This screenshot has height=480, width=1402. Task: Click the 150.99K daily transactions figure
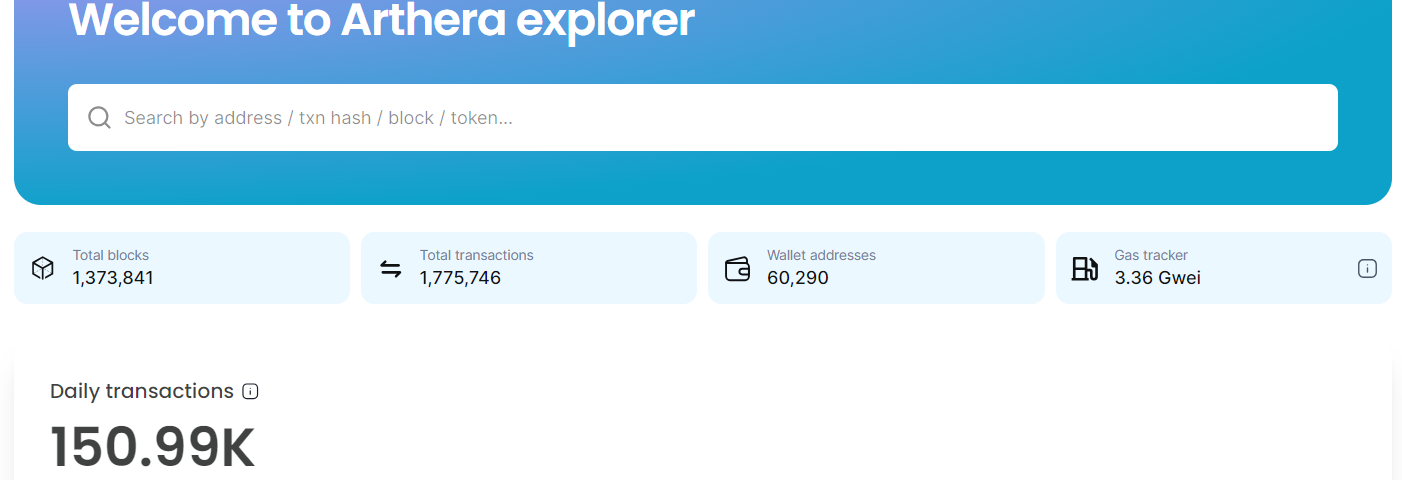[x=153, y=448]
